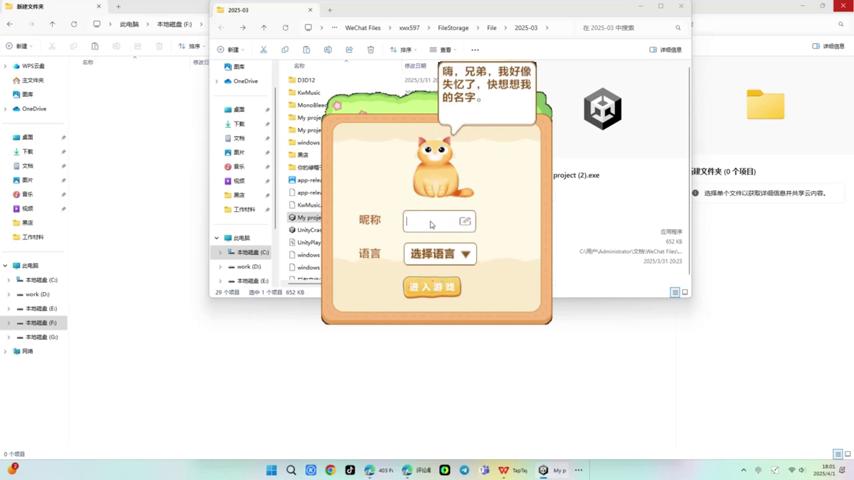Expand WPS云盘 in the 新建文件夹 window sidebar

(5, 66)
